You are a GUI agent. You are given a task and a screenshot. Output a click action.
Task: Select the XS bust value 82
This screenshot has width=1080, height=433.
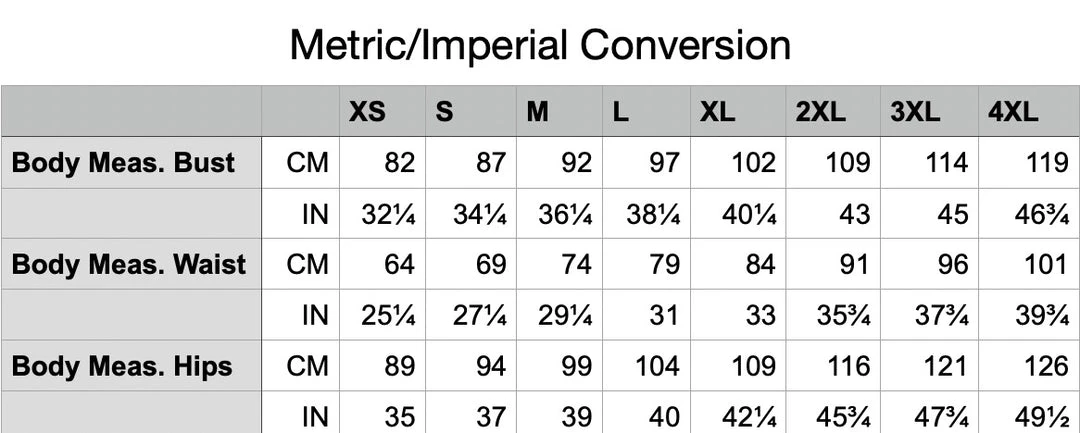pos(399,163)
